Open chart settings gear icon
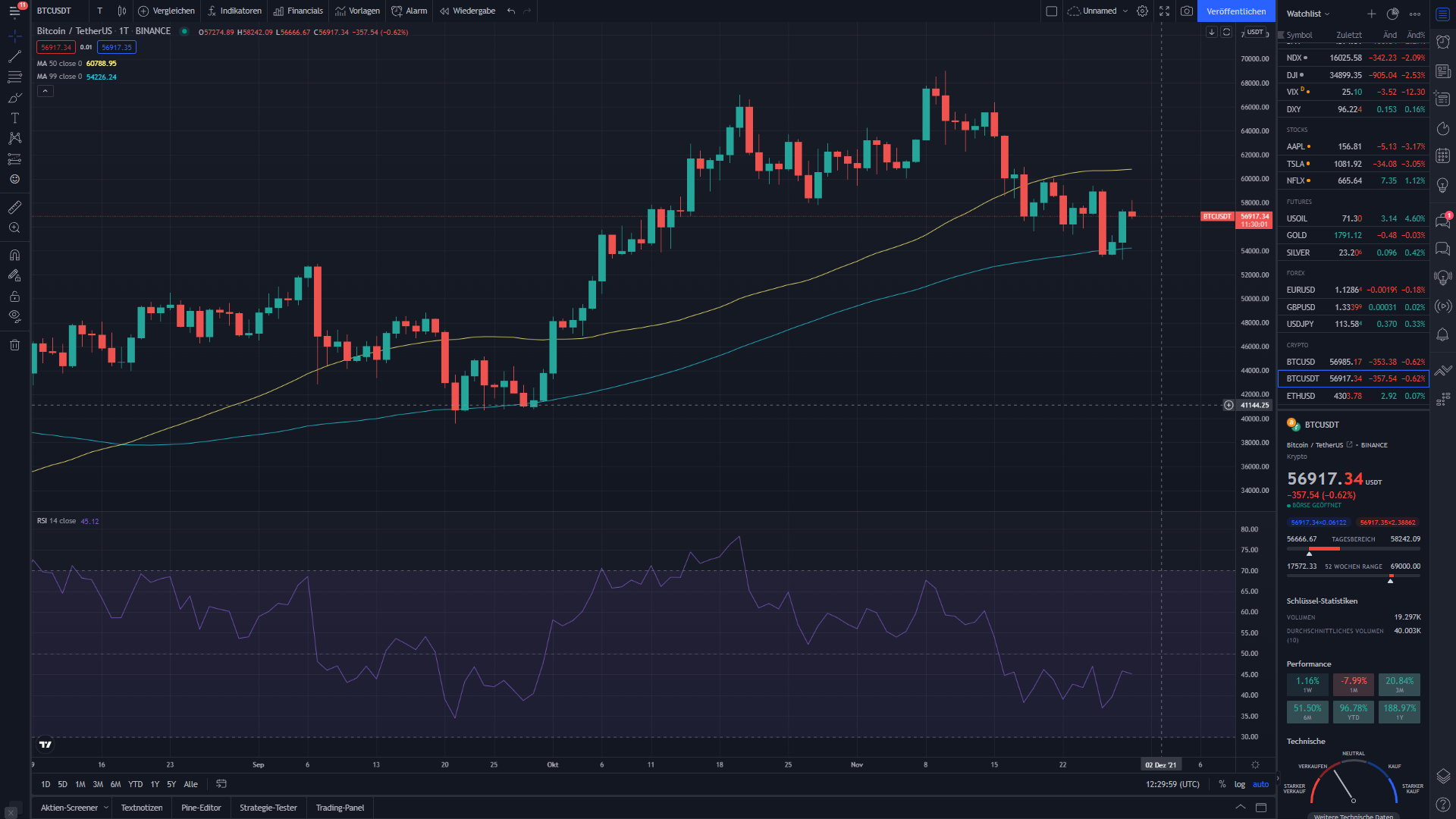This screenshot has height=819, width=1456. (1142, 11)
